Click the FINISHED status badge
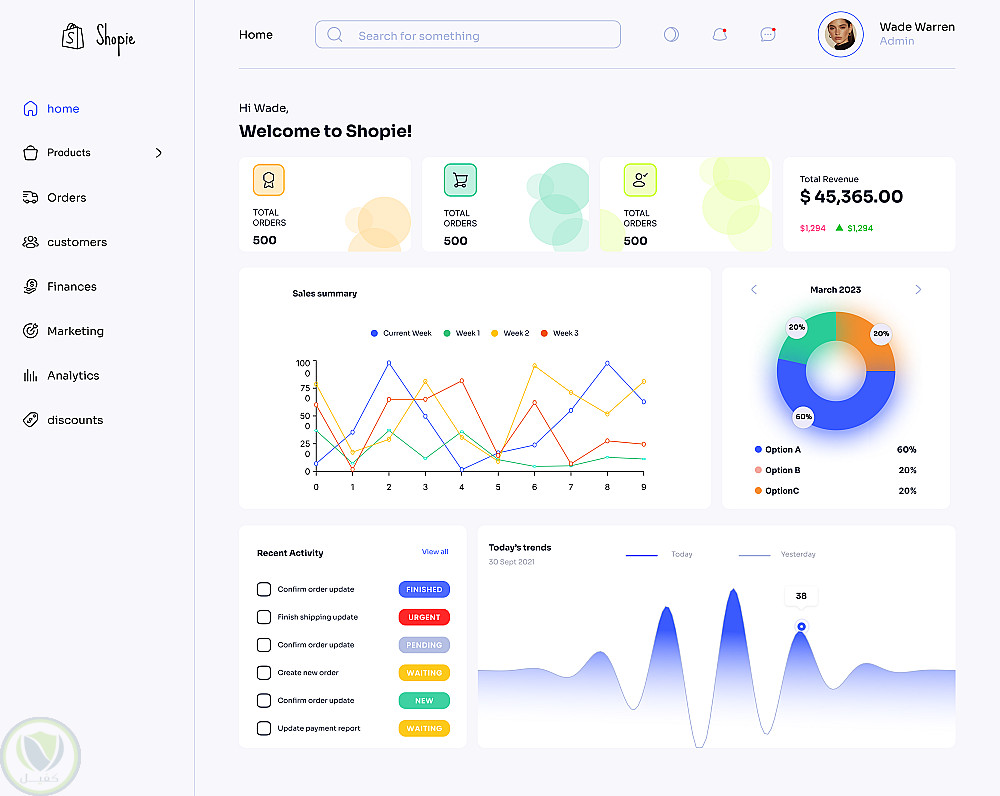Image resolution: width=1000 pixels, height=796 pixels. point(424,589)
